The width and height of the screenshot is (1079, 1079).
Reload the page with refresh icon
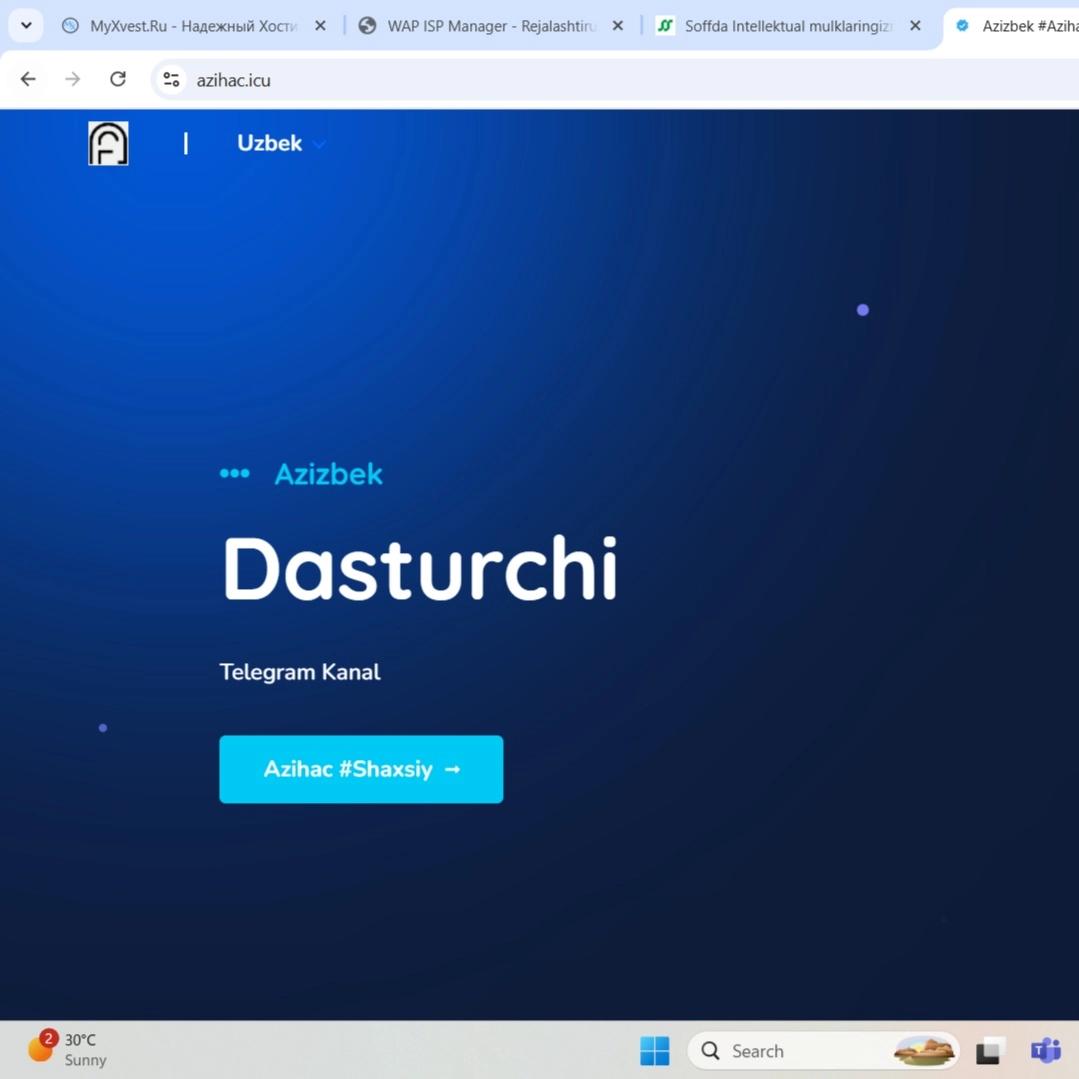(118, 79)
